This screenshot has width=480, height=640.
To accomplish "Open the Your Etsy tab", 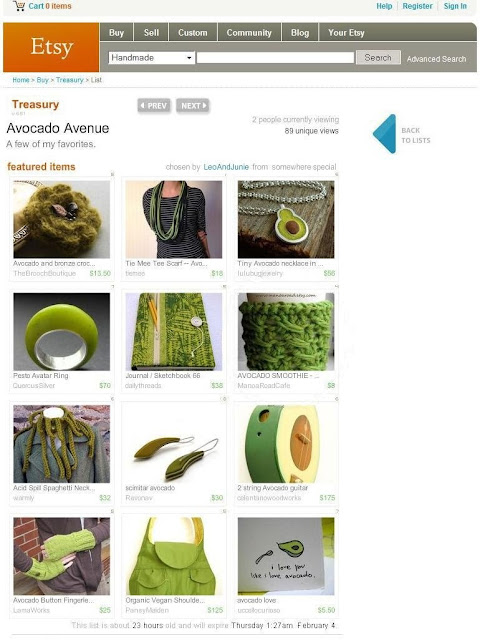I will click(x=346, y=33).
